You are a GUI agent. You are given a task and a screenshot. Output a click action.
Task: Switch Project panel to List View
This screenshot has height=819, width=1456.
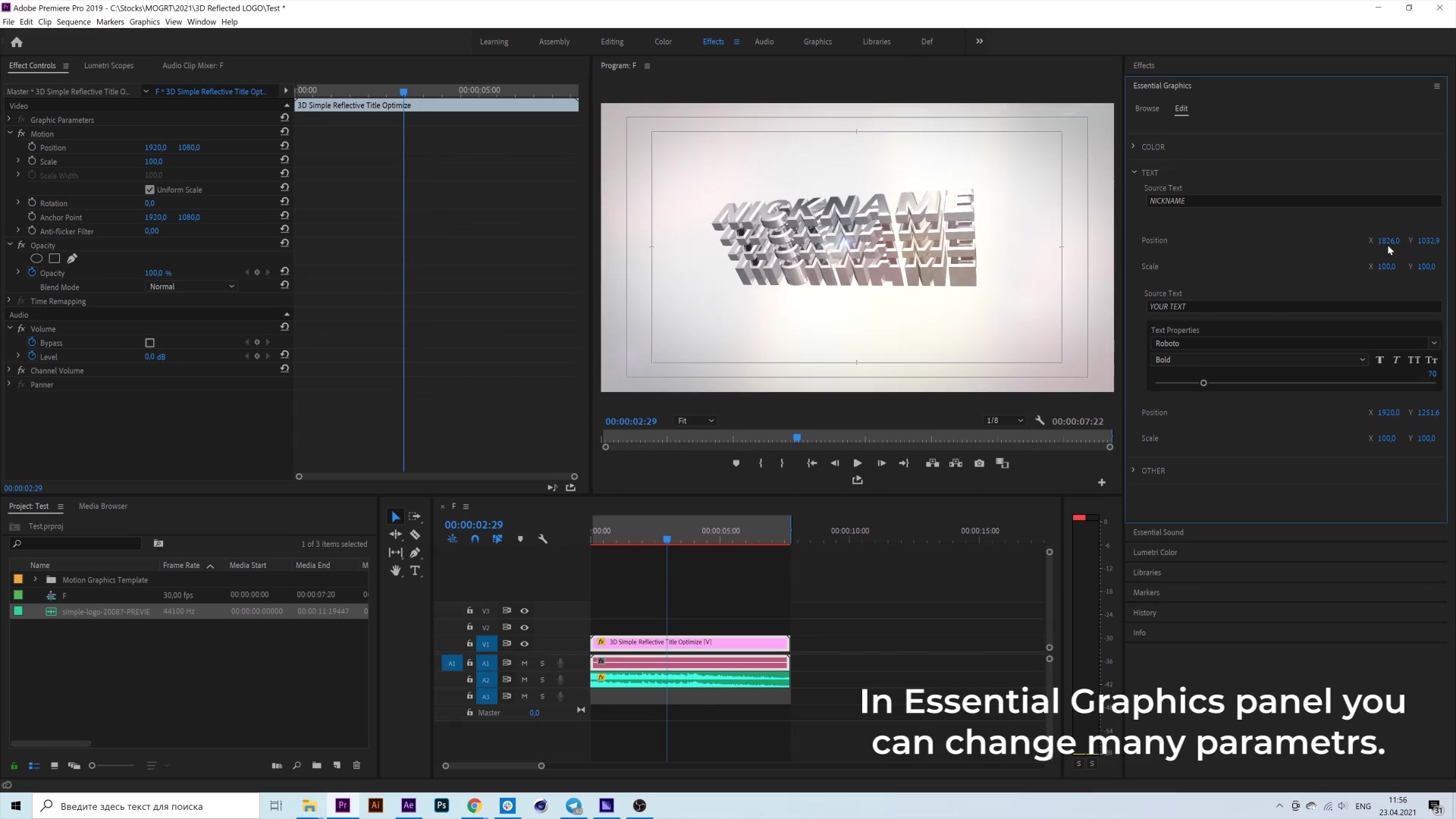coord(34,765)
